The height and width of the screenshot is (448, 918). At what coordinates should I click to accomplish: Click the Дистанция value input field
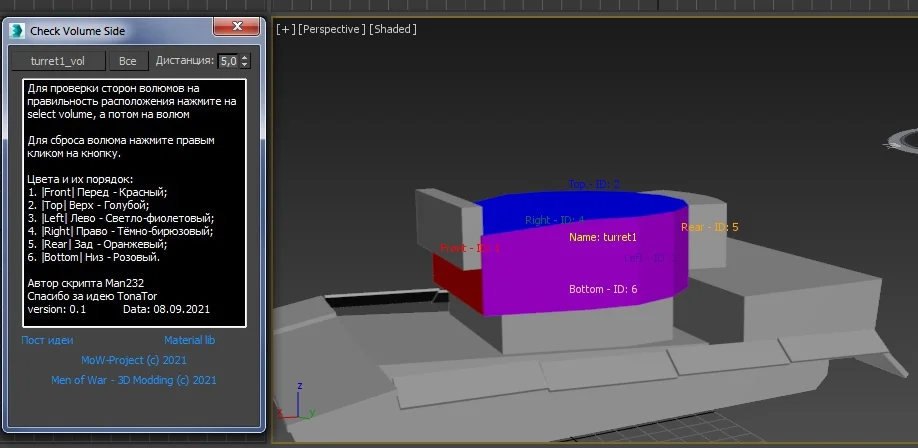[x=228, y=61]
